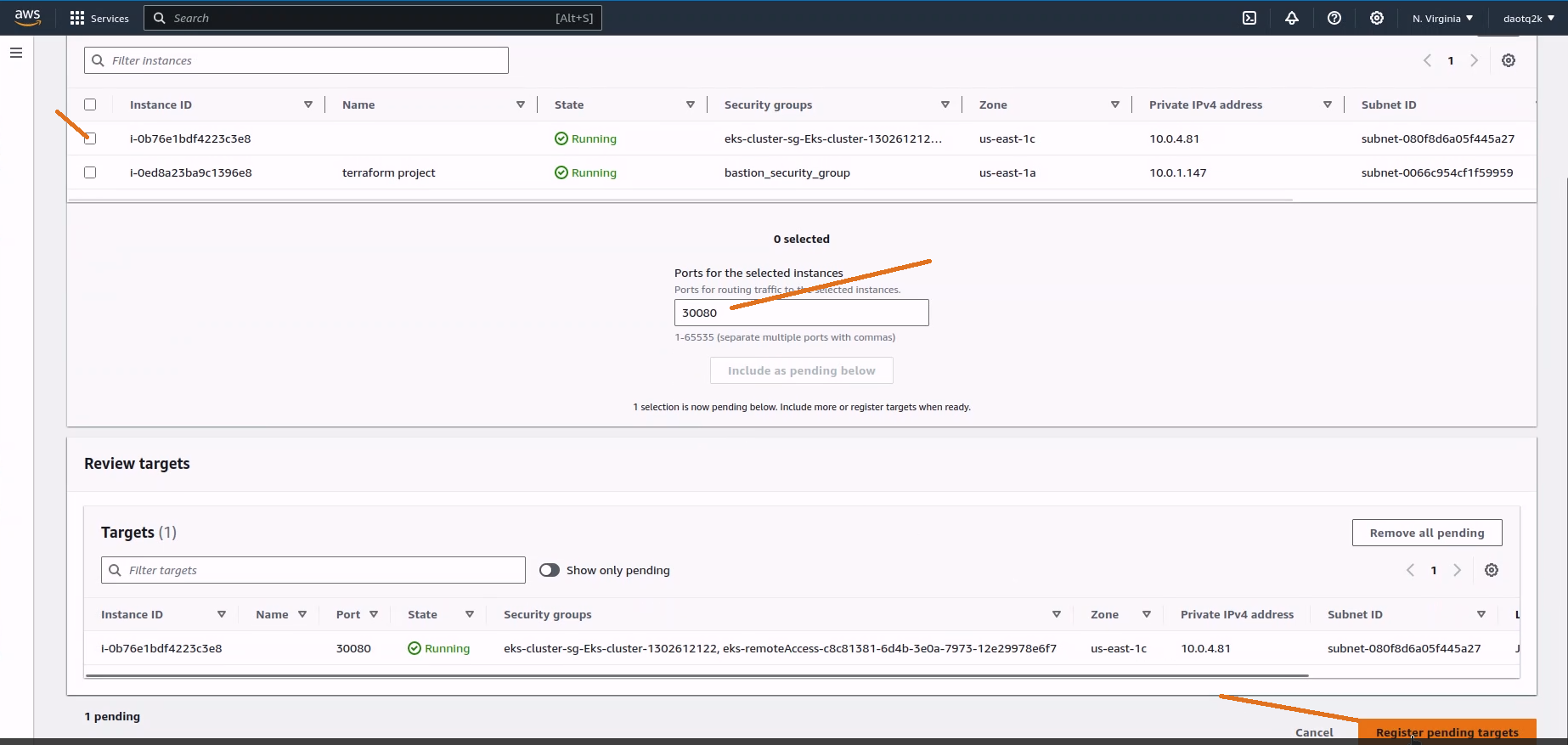Open the help question-mark icon

tap(1334, 18)
